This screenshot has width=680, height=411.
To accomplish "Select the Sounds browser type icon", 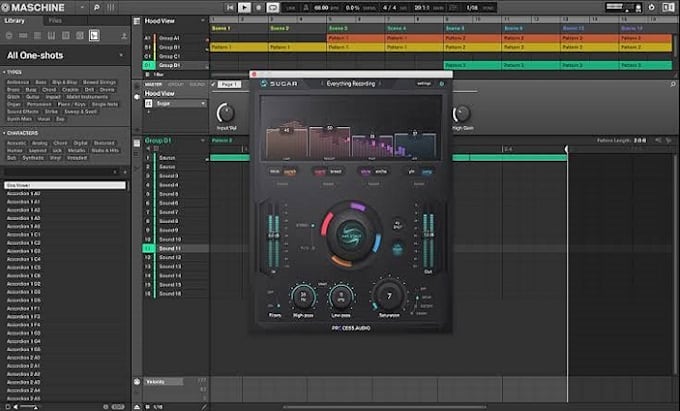I will coord(37,36).
